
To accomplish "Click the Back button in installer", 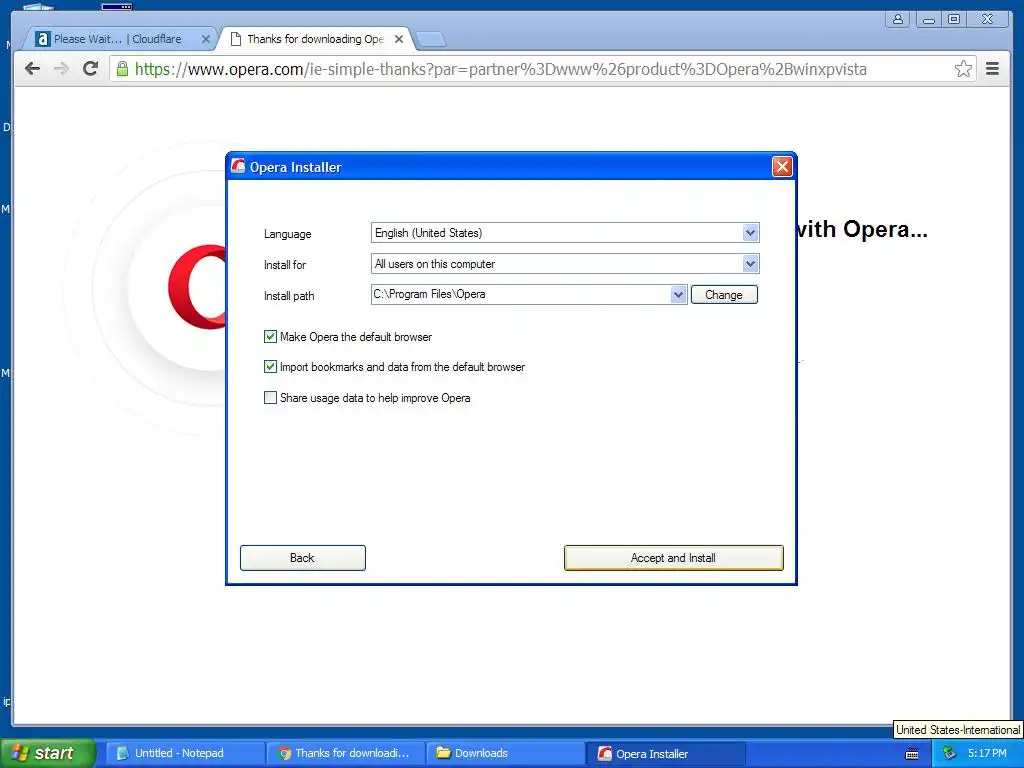I will pos(302,558).
